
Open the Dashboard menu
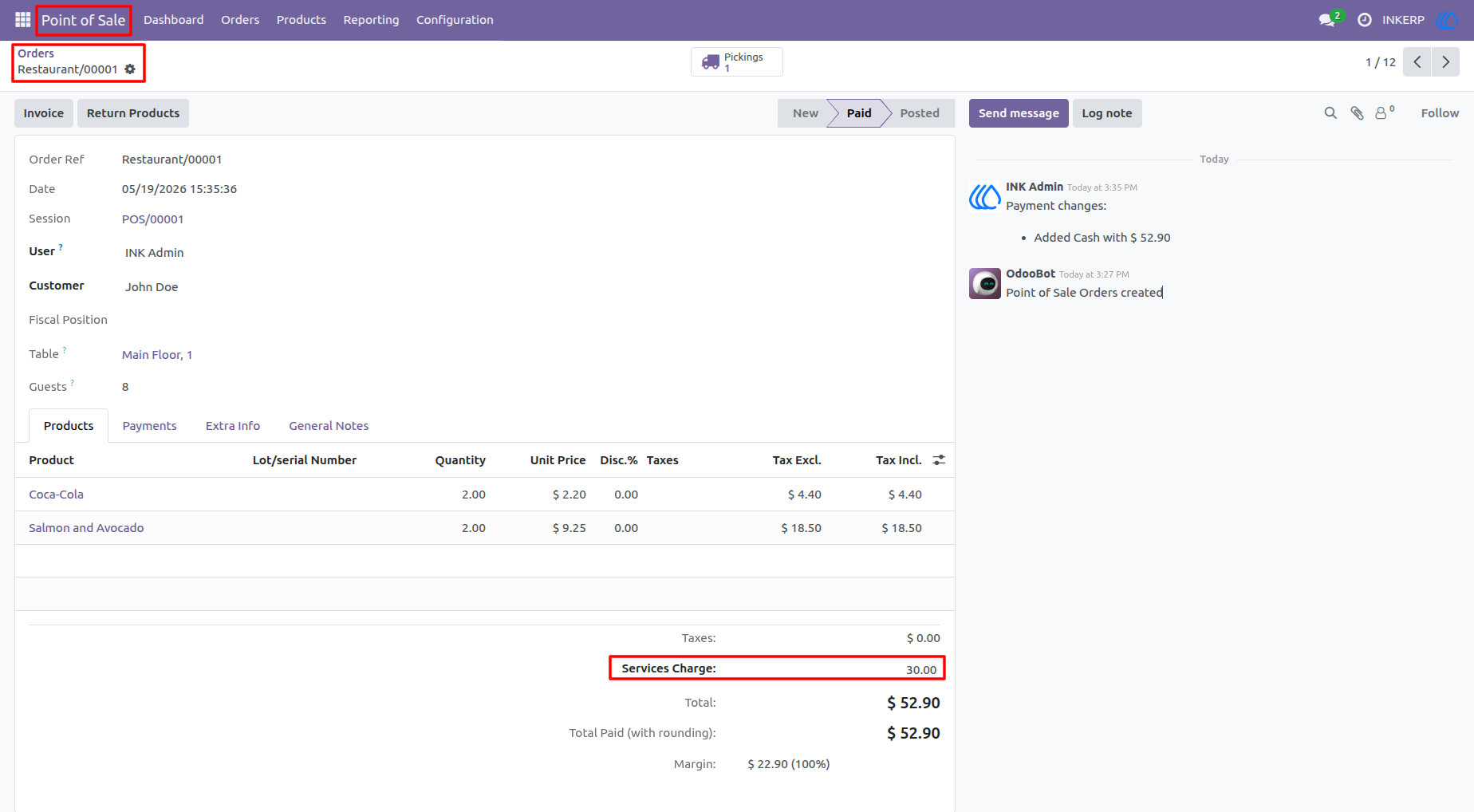pos(174,20)
